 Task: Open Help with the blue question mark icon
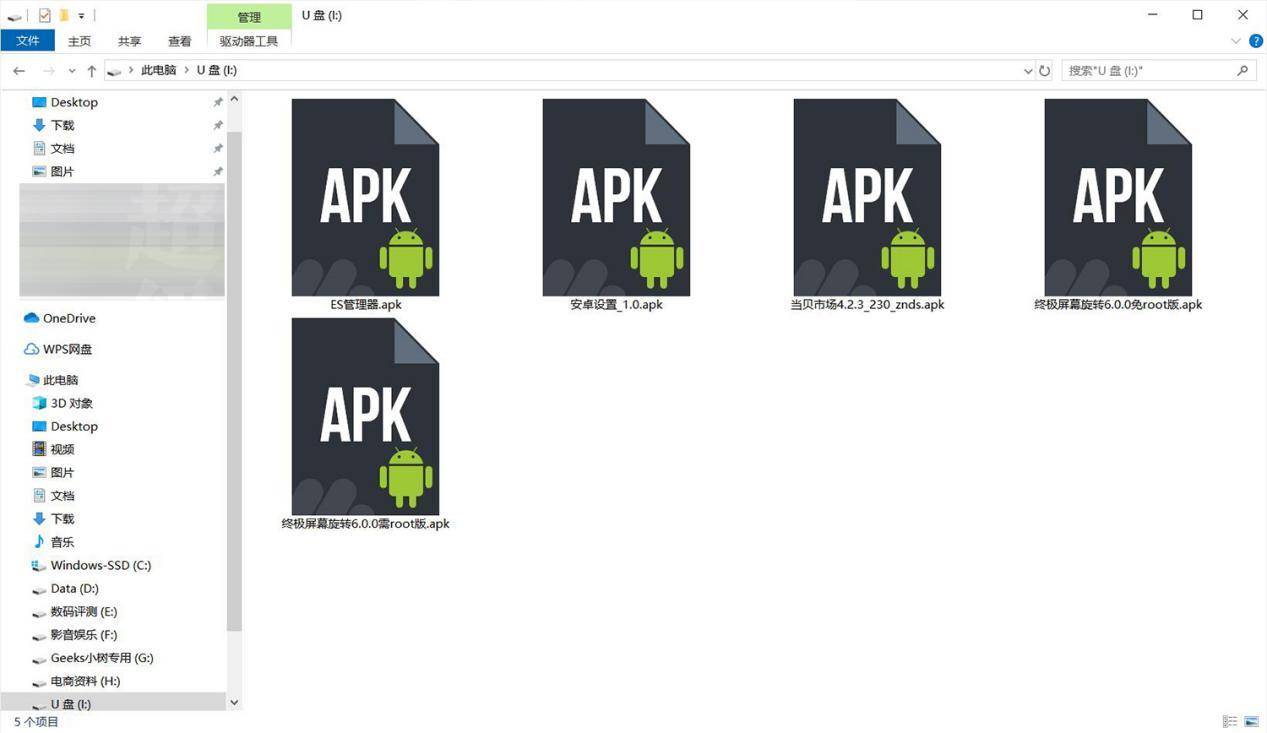1256,41
